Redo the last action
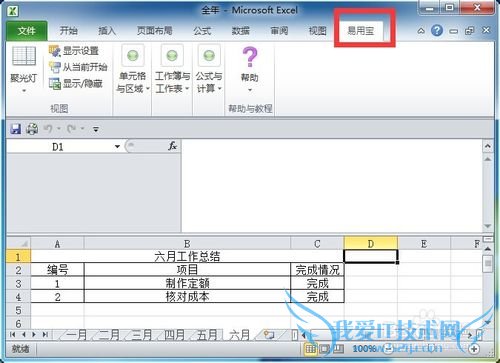 coord(71,129)
